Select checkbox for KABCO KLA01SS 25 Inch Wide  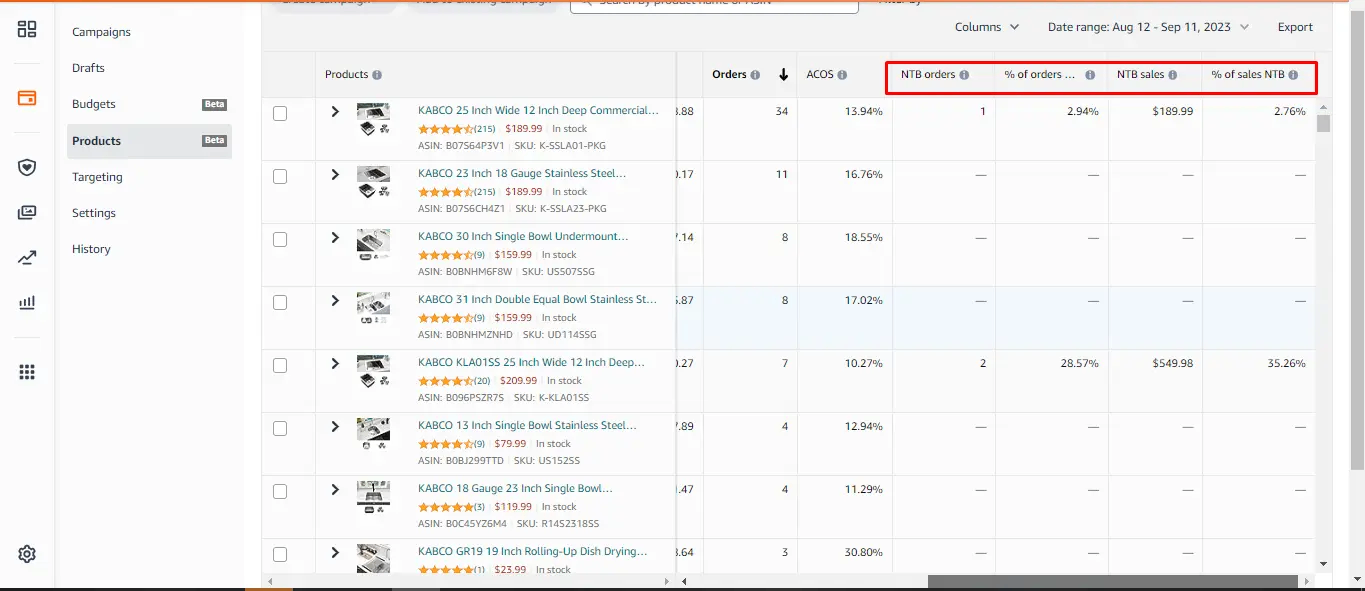(x=280, y=365)
